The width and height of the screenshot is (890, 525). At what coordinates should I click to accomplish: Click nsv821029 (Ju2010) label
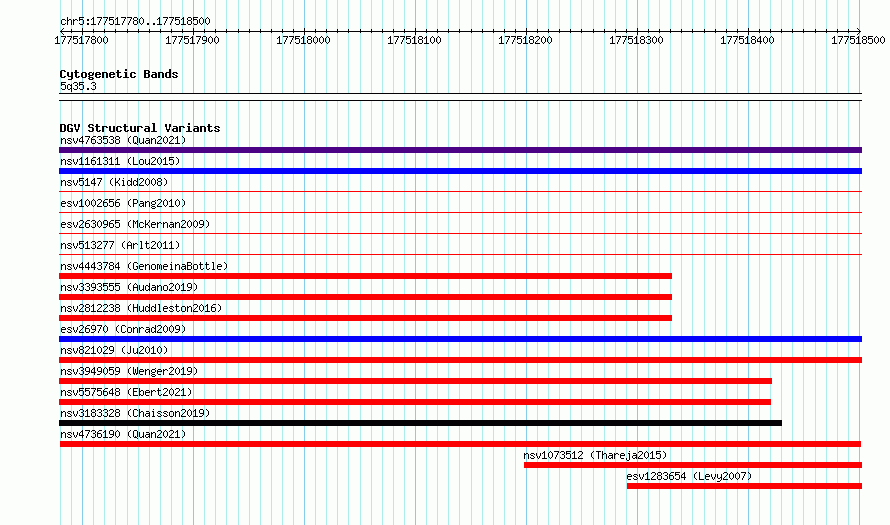pos(114,350)
